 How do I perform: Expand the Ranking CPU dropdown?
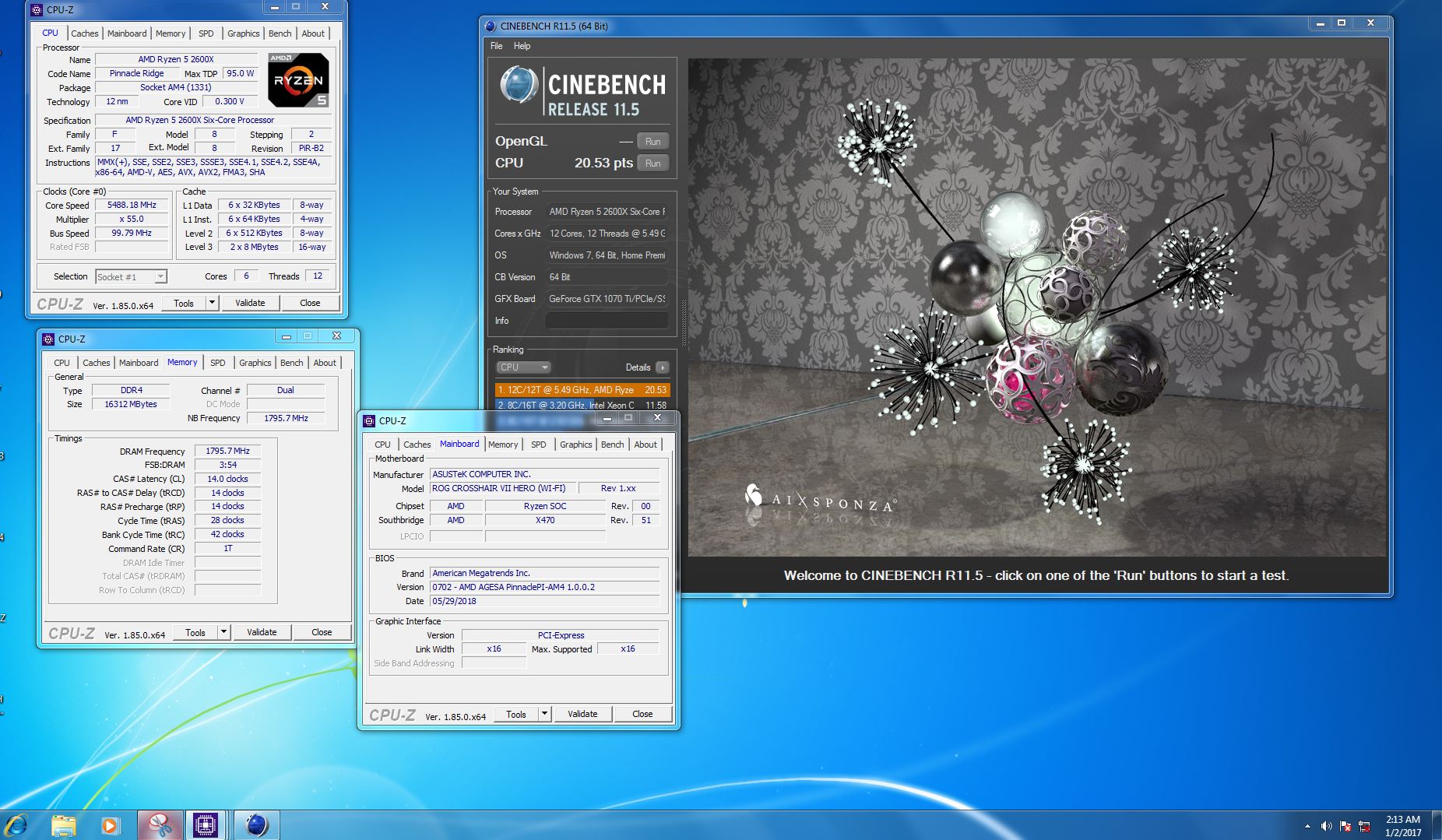point(523,367)
